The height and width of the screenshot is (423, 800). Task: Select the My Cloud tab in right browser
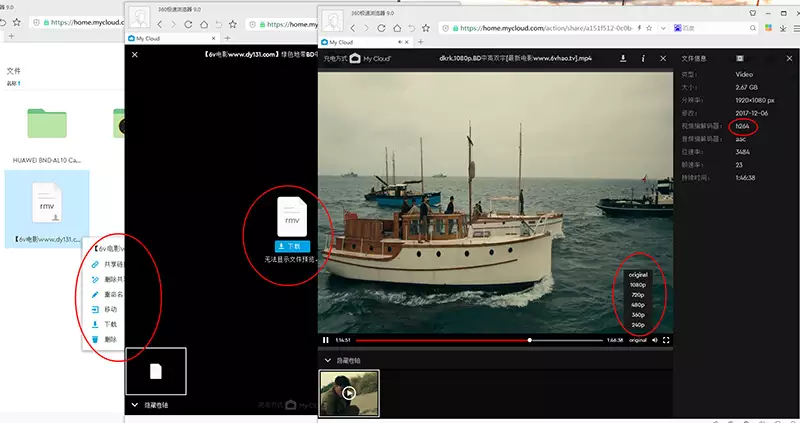point(365,42)
